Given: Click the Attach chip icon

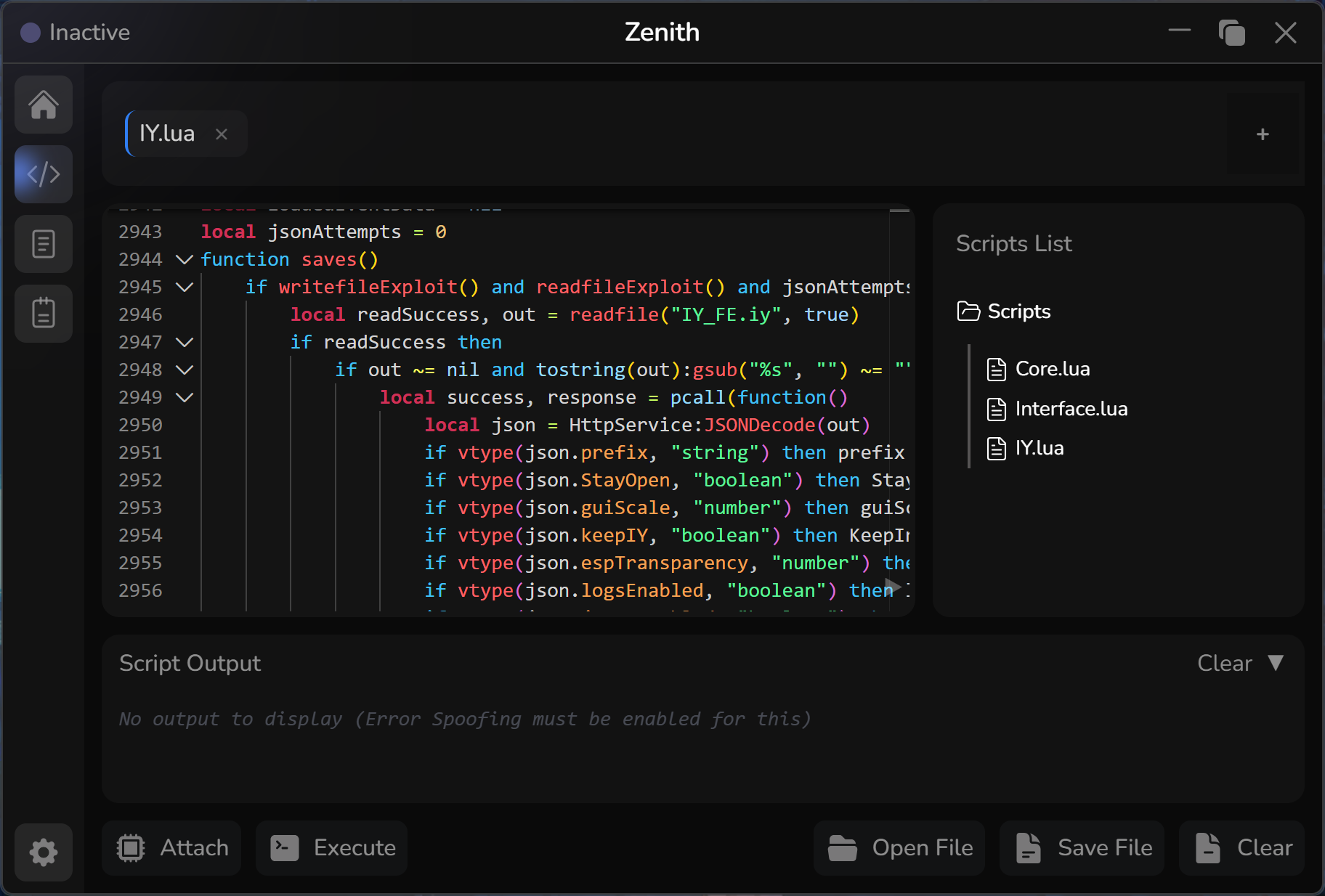Looking at the screenshot, I should coord(131,847).
